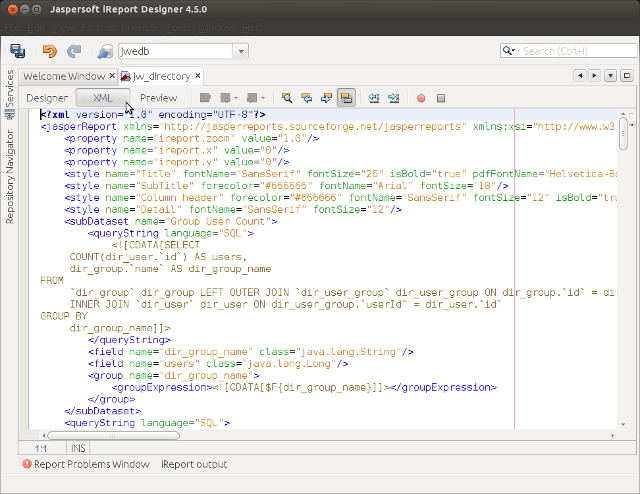Toggle Highlight Search button in editor toolbar

pyautogui.click(x=346, y=98)
